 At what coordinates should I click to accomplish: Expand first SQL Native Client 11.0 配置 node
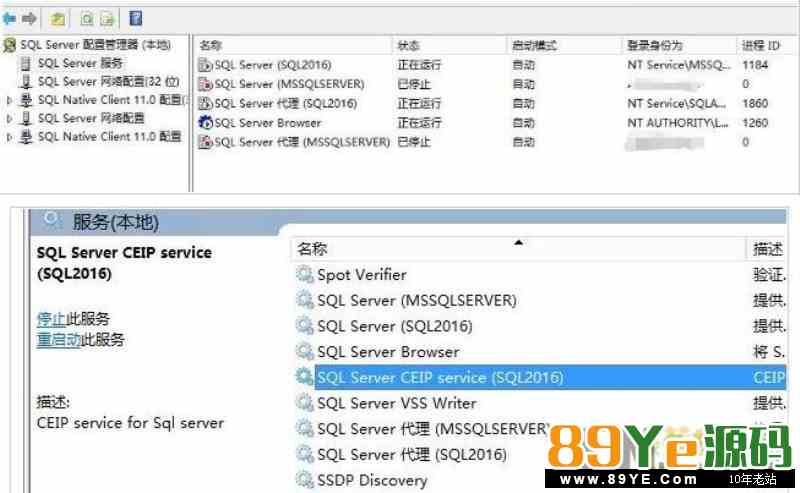tap(9, 101)
